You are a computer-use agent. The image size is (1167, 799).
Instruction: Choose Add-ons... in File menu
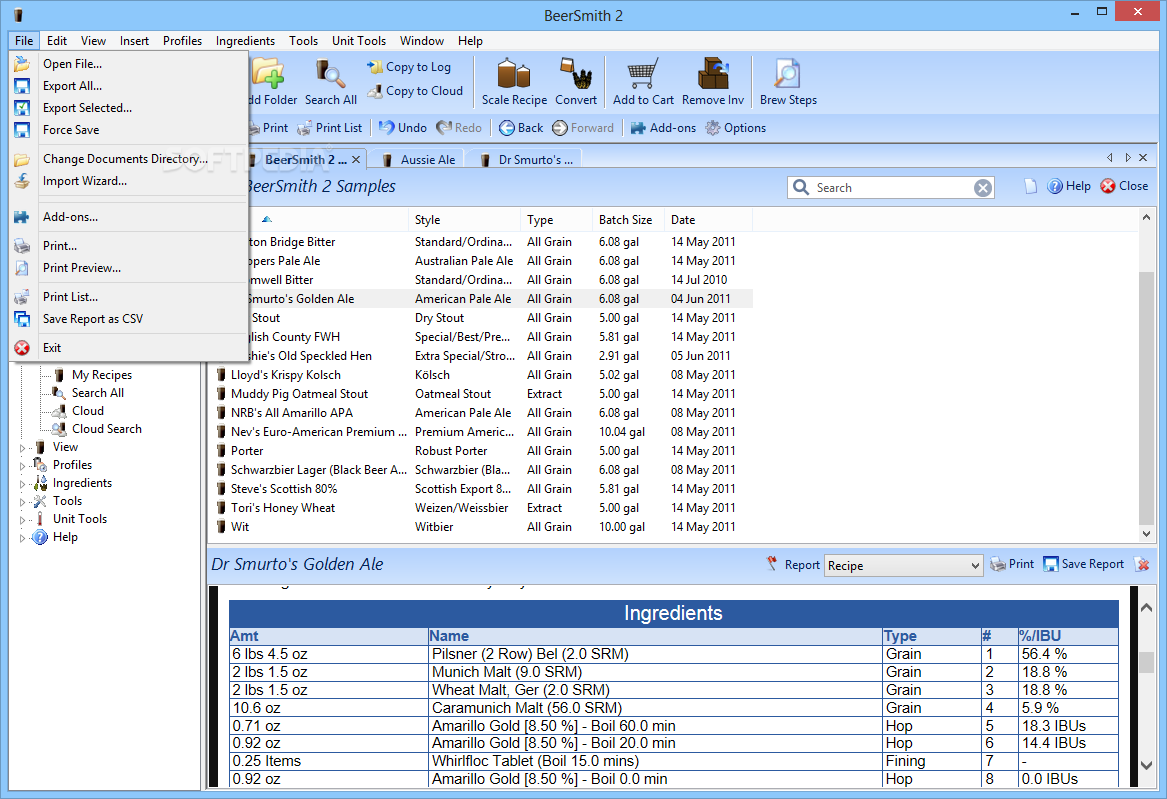point(129,217)
